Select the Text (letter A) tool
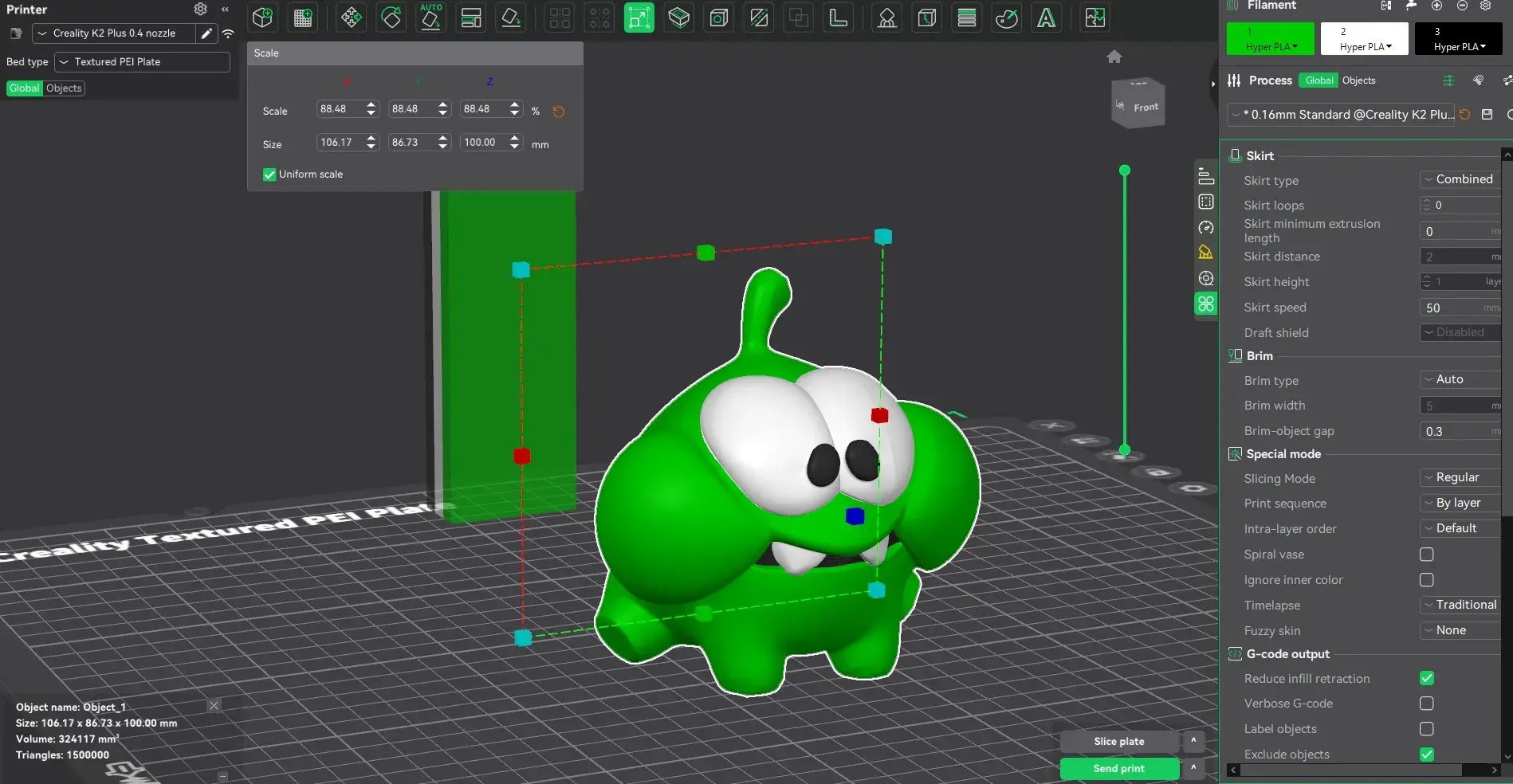Screen dimensions: 1513x784 click(1047, 18)
